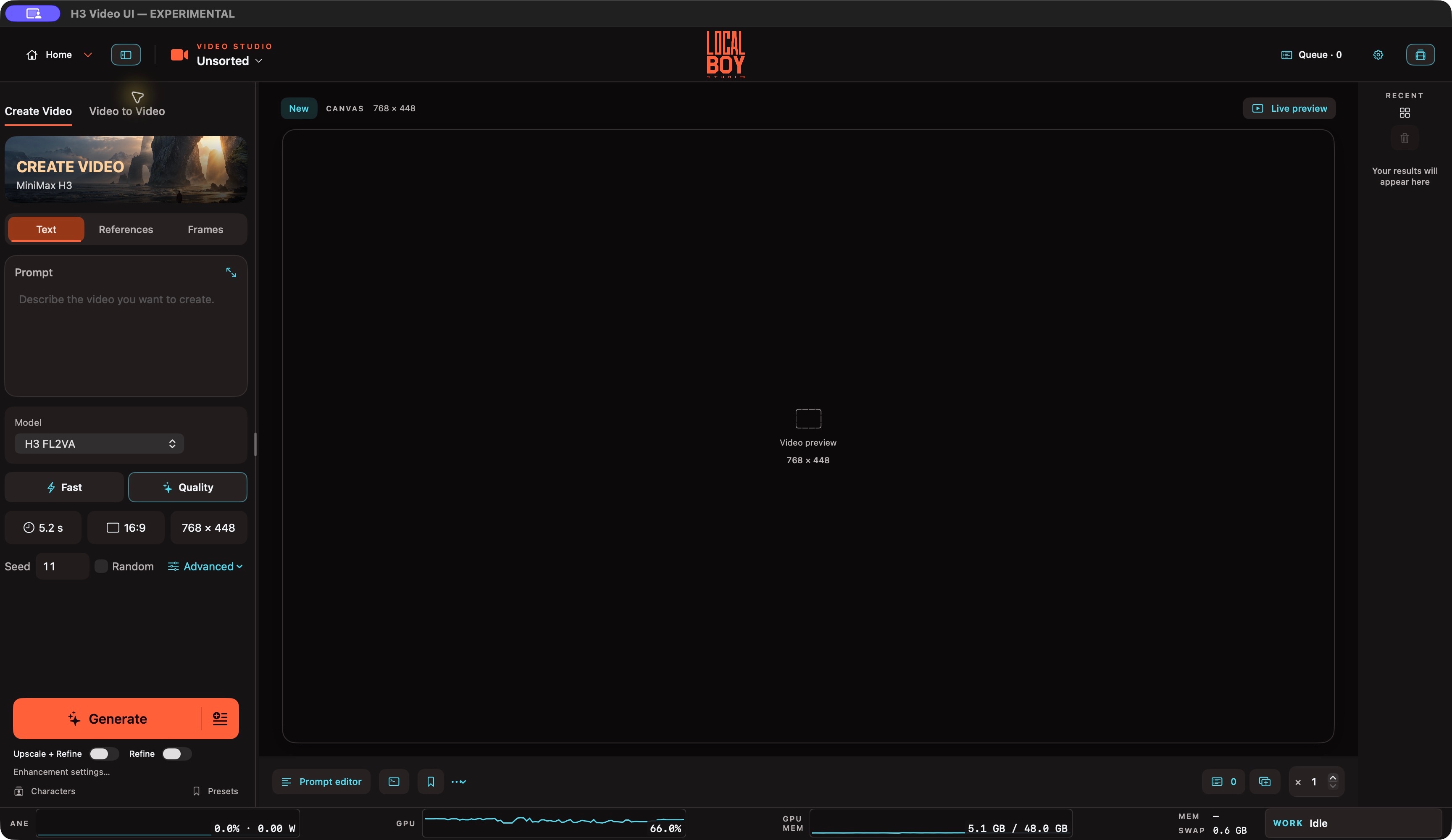Click the bookmark icon in bottom toolbar

(x=430, y=782)
